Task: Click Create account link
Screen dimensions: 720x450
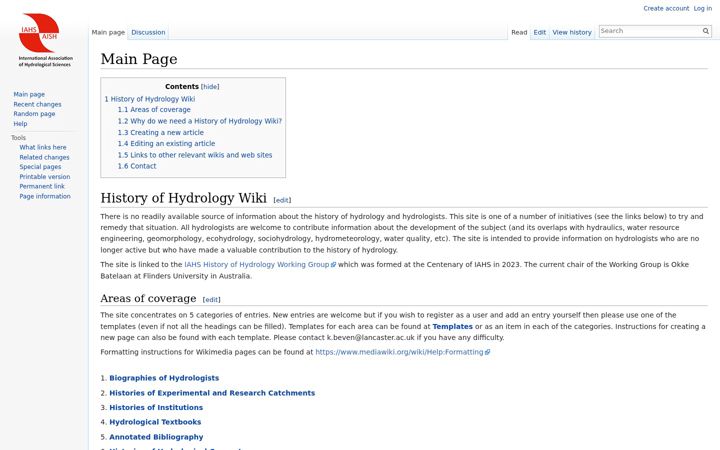Action: (666, 8)
